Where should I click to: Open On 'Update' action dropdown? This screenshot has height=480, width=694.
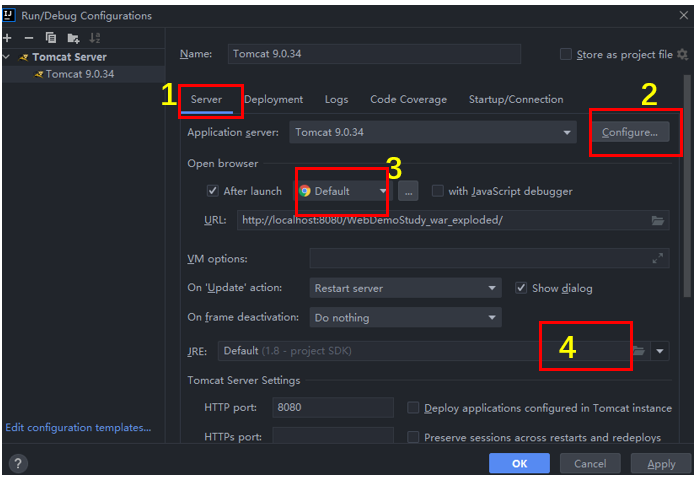pos(405,288)
